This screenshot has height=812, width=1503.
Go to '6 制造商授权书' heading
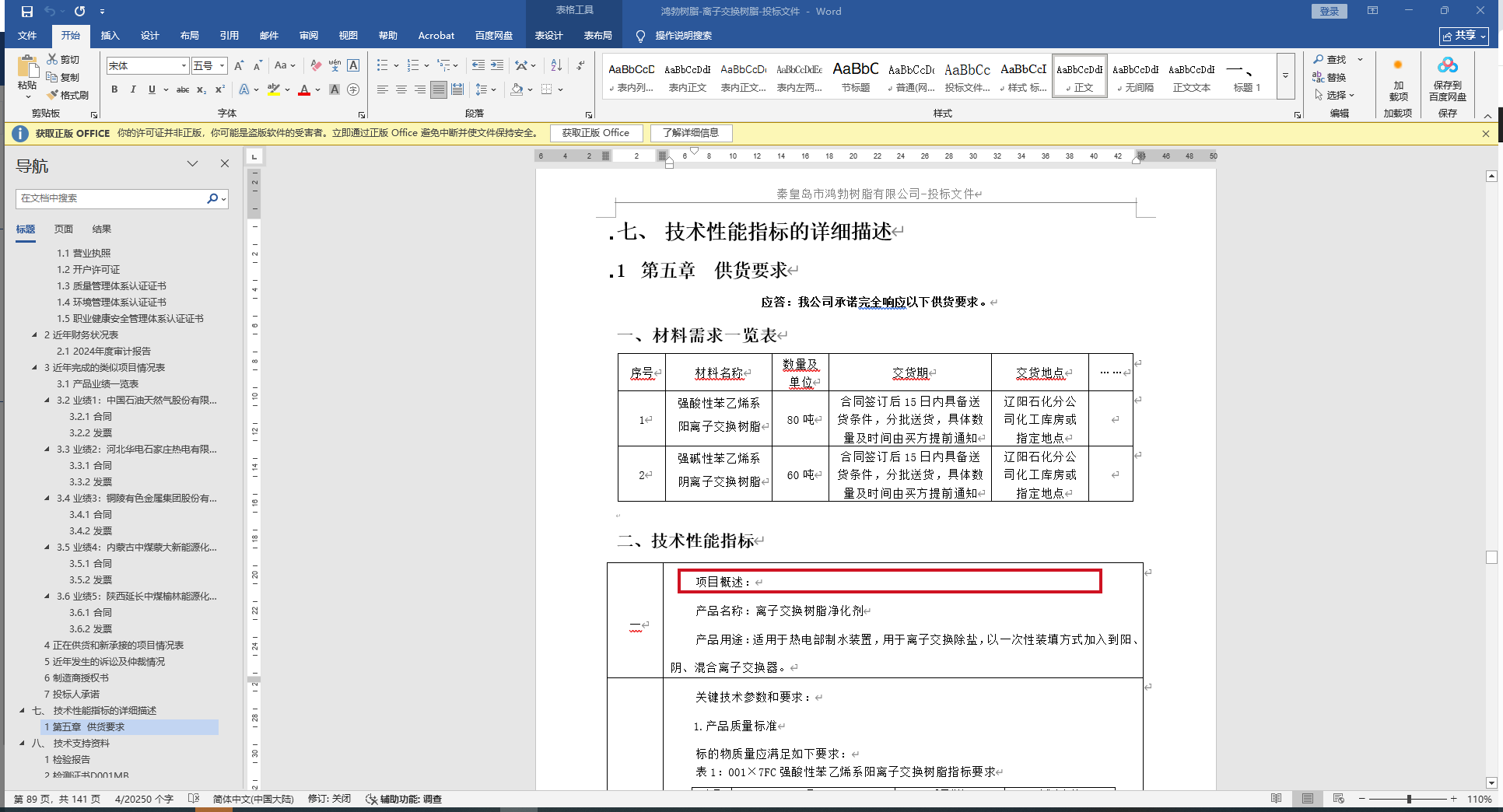(76, 678)
